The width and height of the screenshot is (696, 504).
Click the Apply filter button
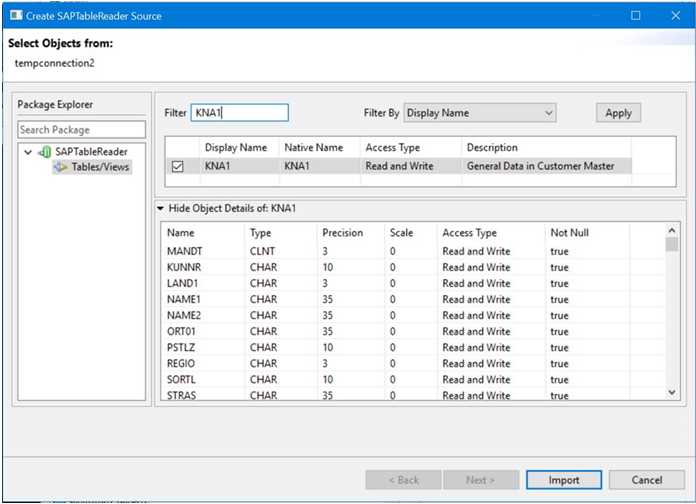pyautogui.click(x=618, y=113)
